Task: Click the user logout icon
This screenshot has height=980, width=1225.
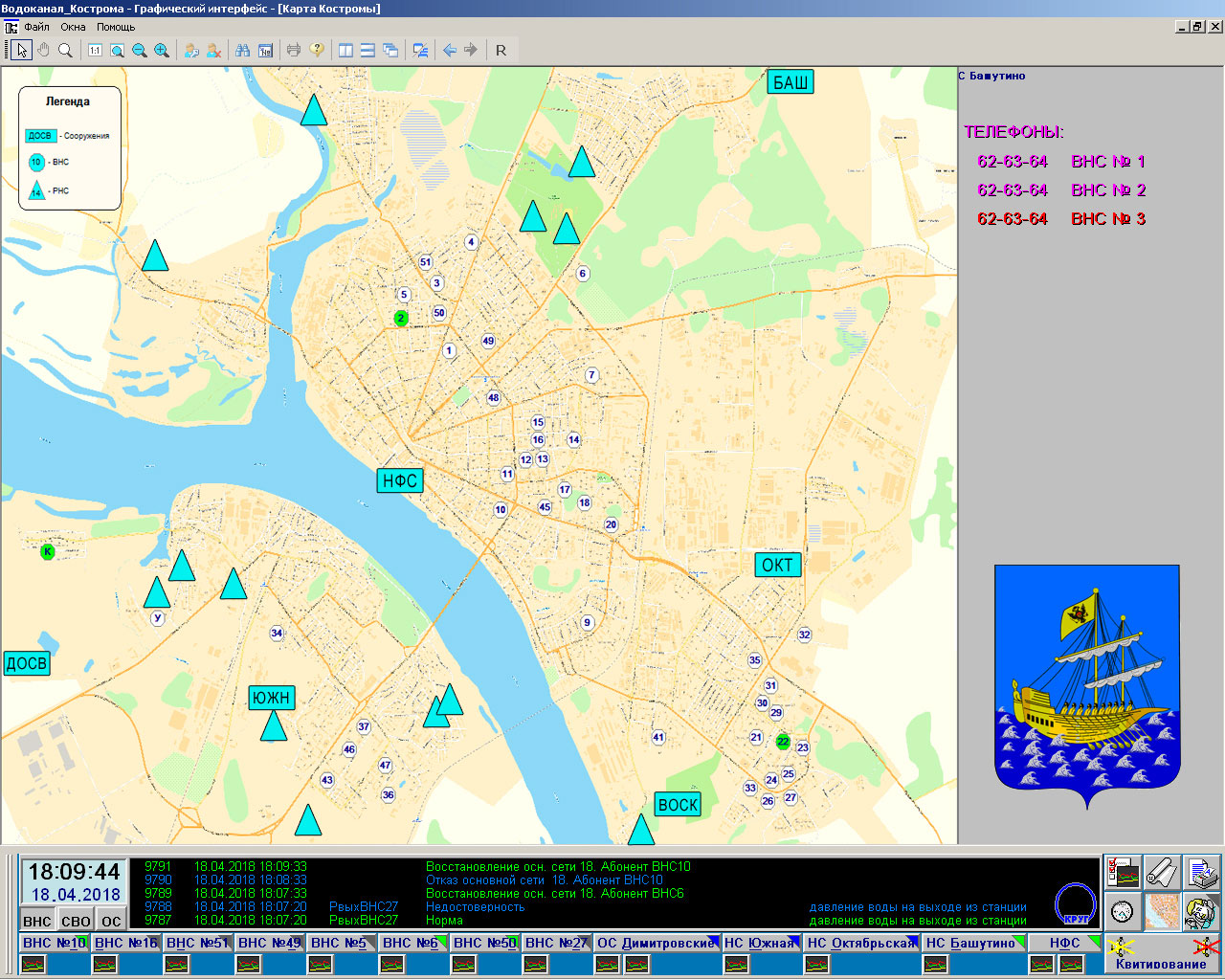Action: coord(213,50)
